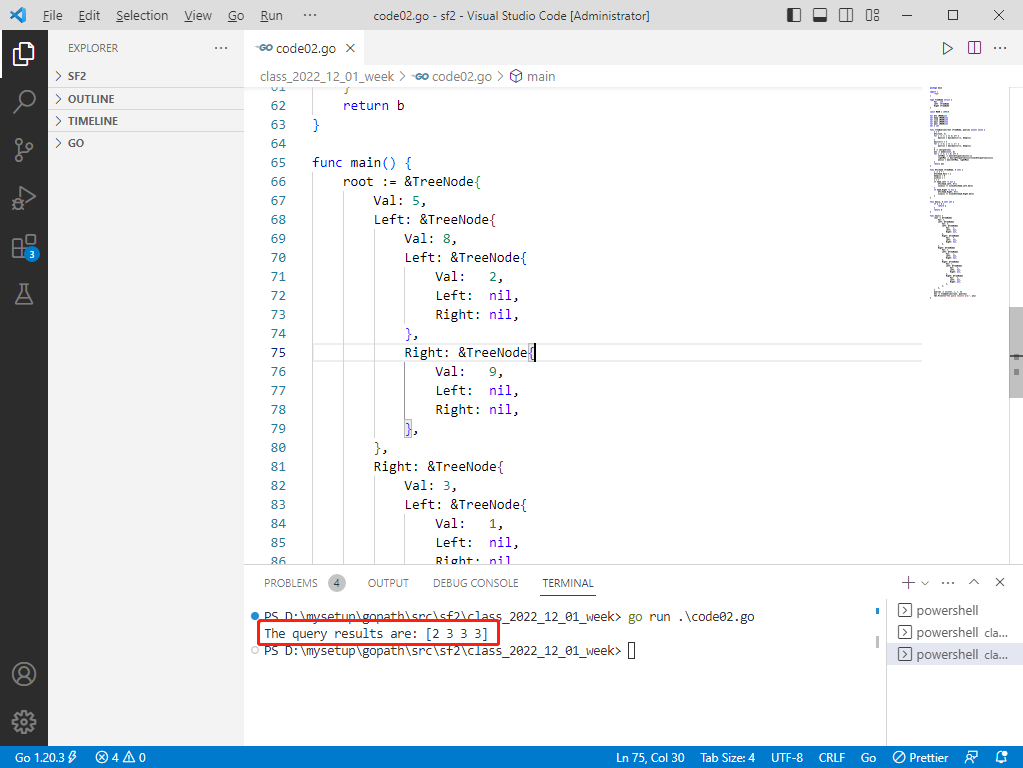Viewport: 1023px width, 768px height.
Task: Switch to the PROBLEMS panel tab
Action: click(x=304, y=583)
